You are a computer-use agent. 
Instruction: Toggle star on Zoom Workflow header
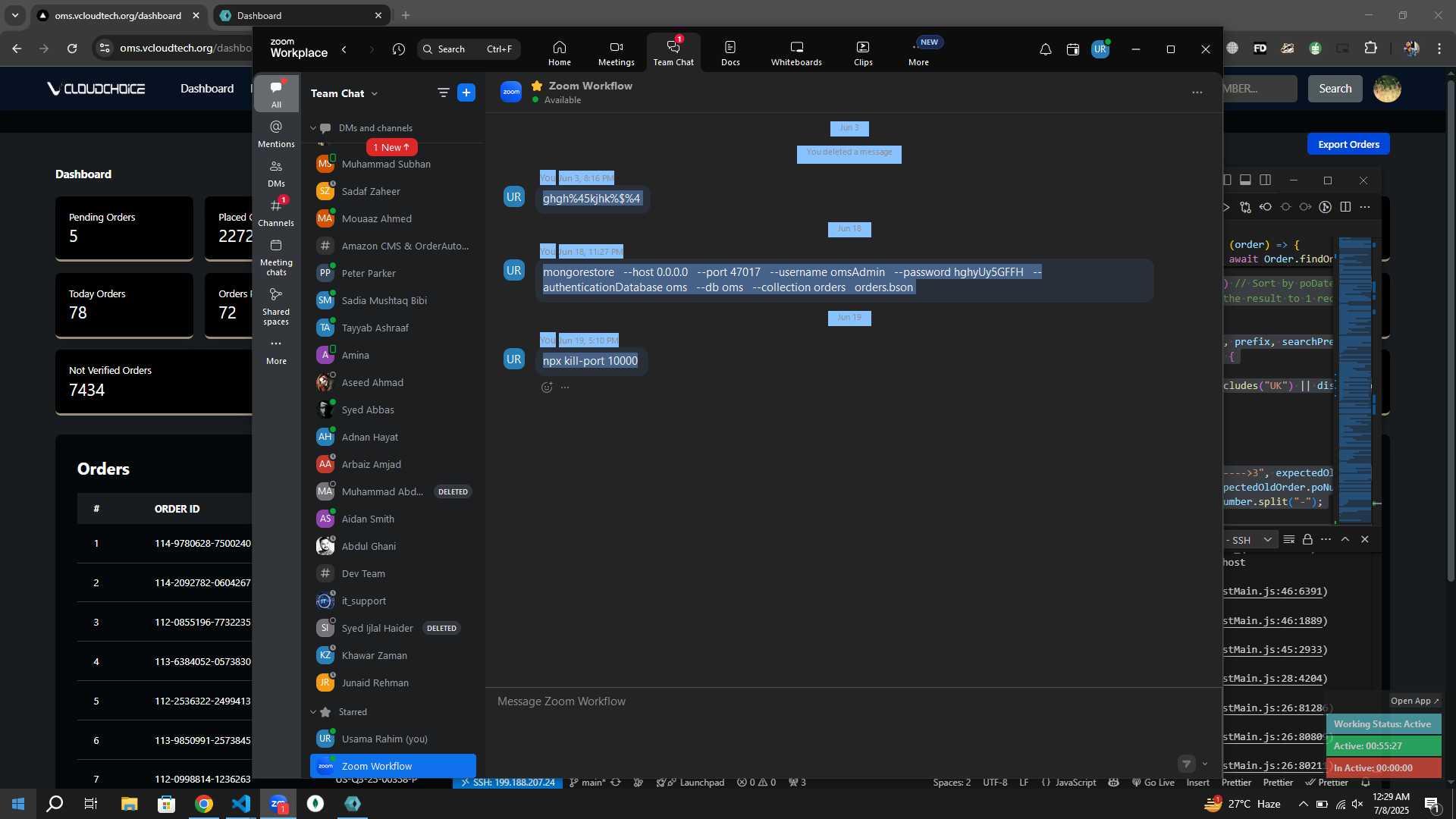[x=537, y=86]
